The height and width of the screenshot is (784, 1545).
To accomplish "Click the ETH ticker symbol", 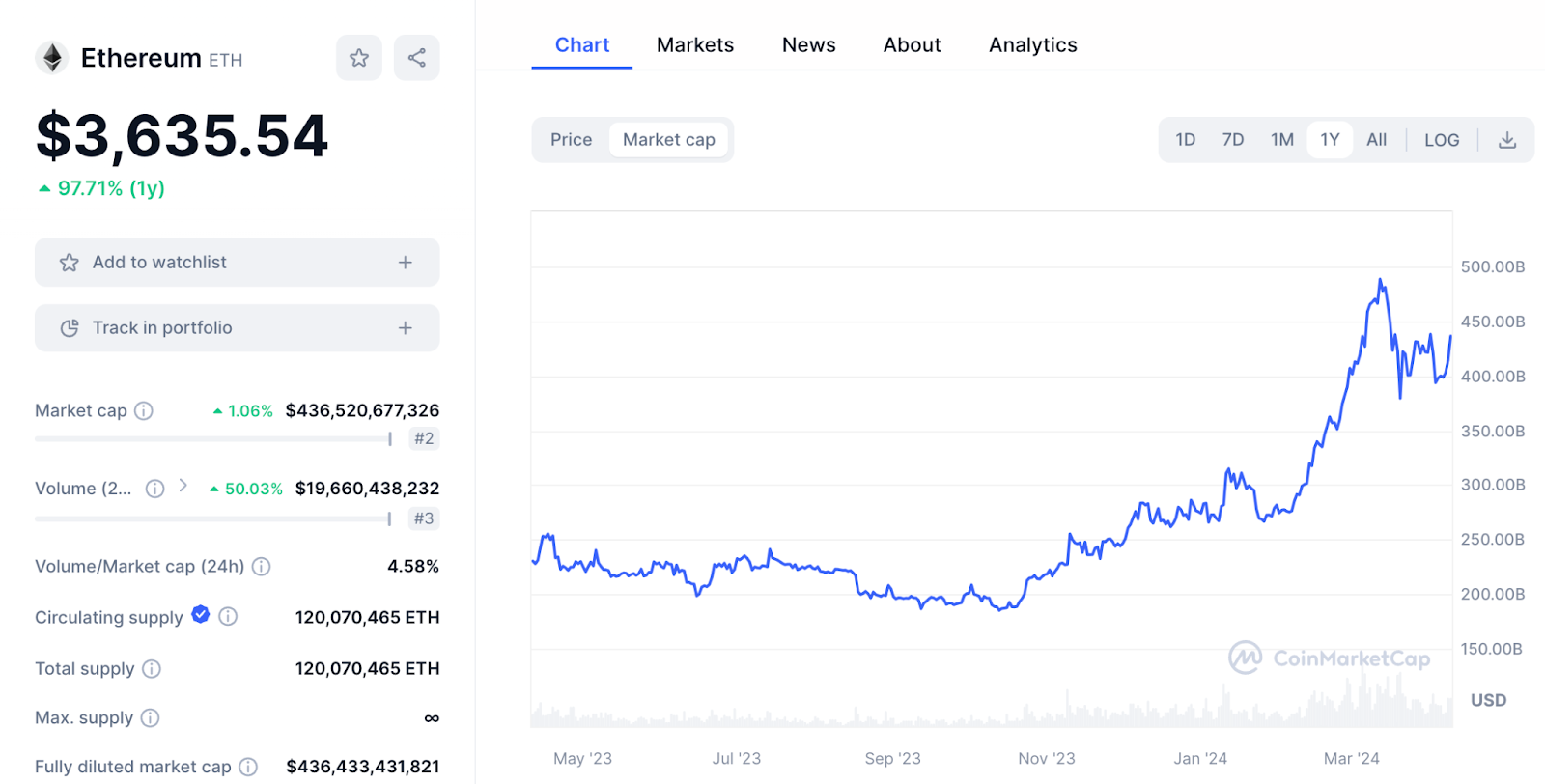I will pos(225,60).
